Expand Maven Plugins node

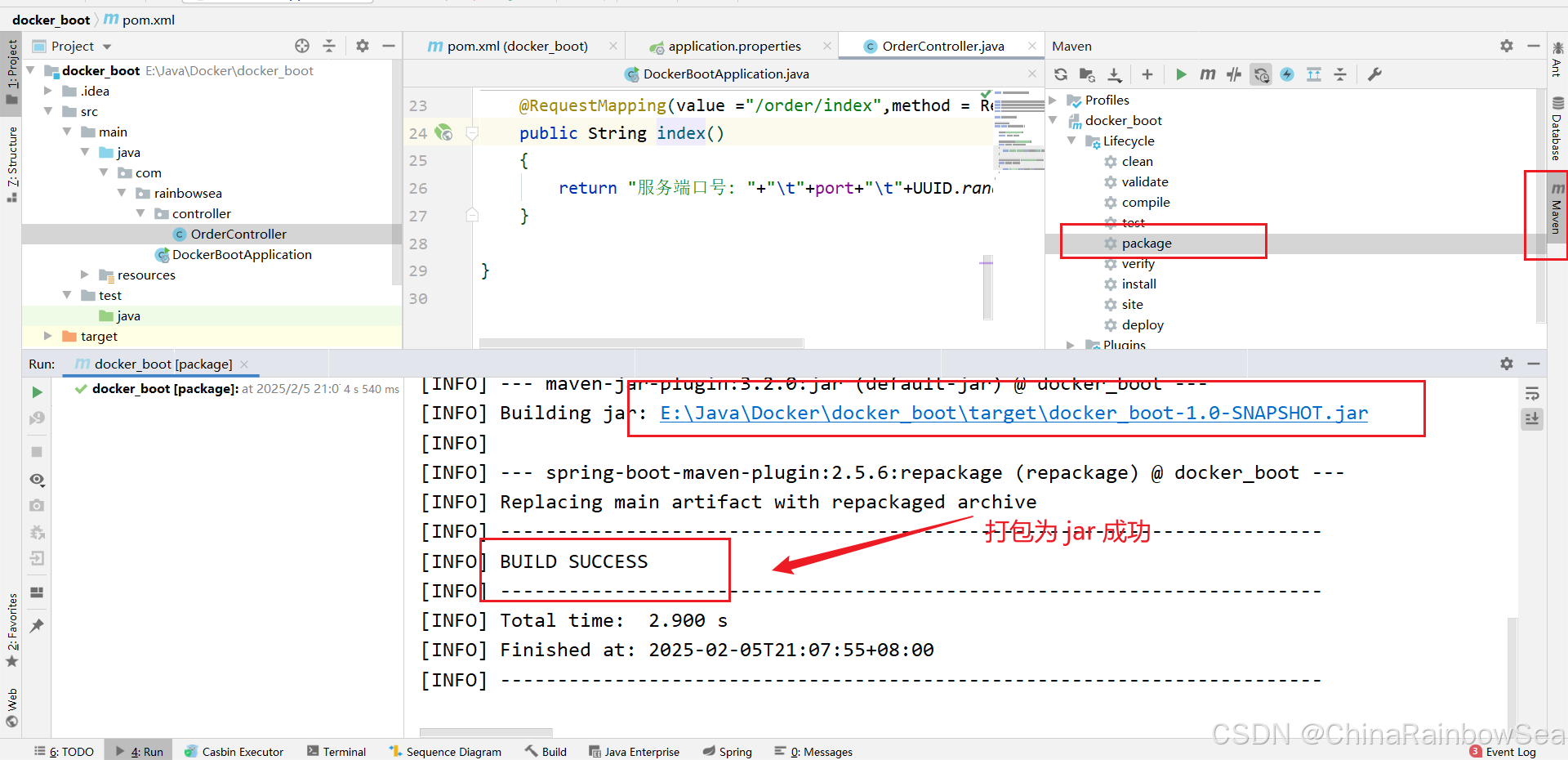[1071, 345]
